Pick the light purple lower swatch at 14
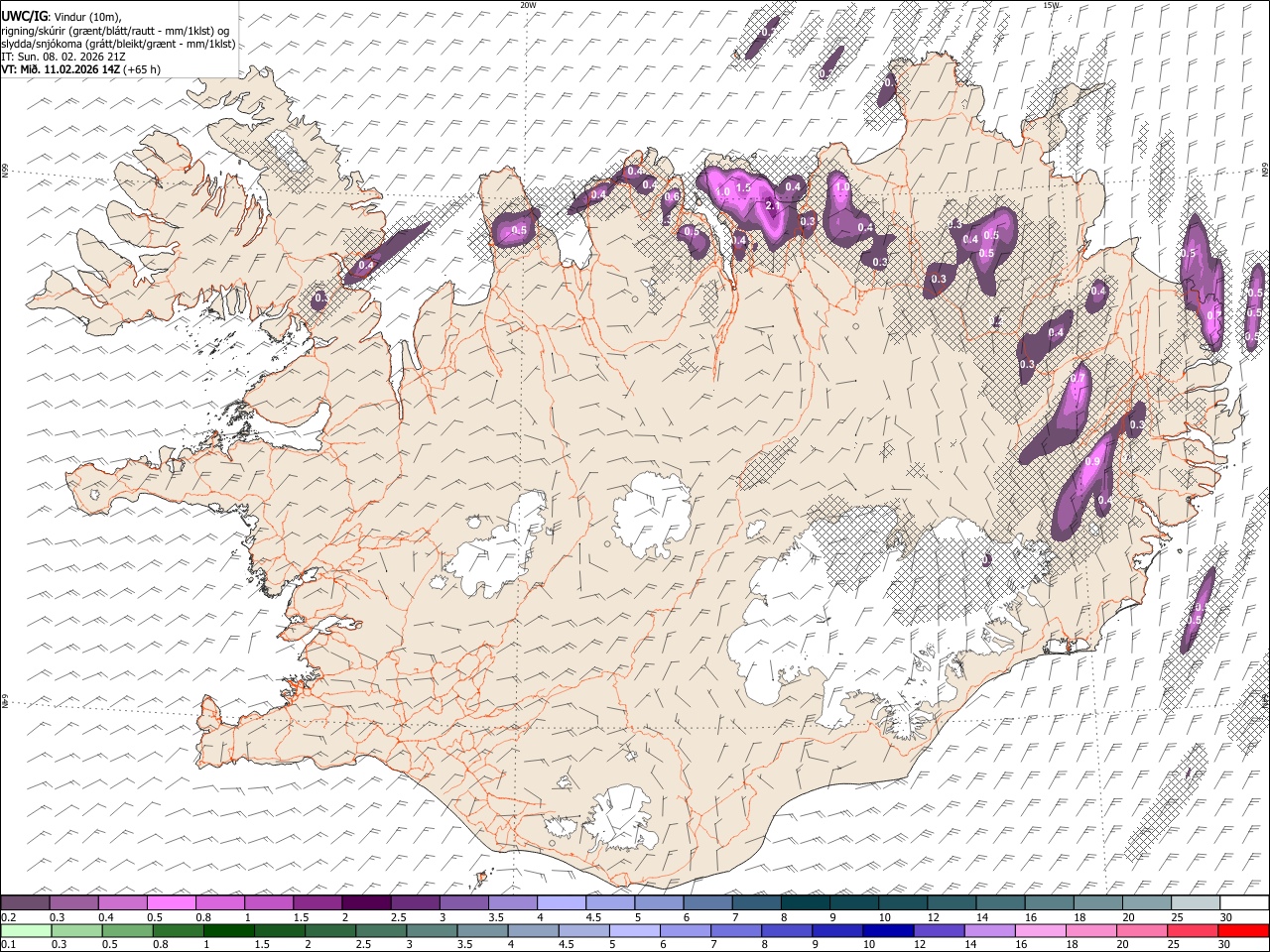 pyautogui.click(x=990, y=930)
